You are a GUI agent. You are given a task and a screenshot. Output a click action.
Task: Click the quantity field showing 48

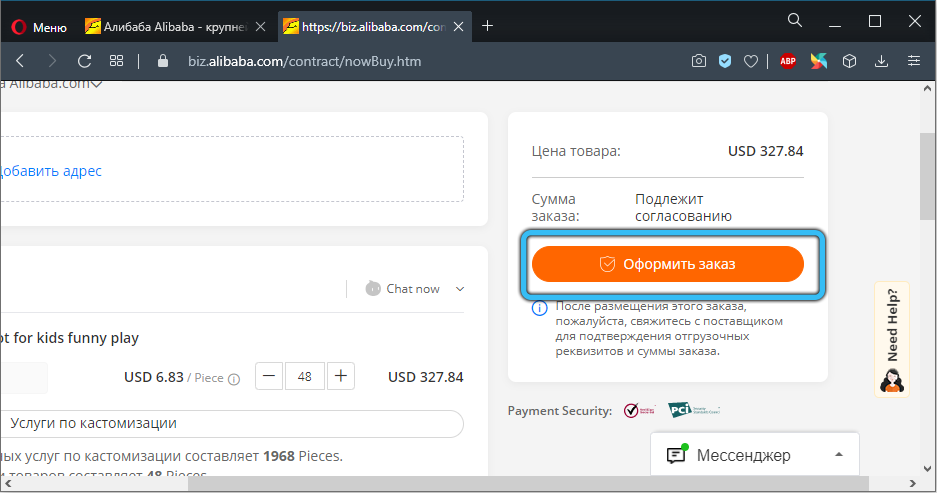(x=305, y=377)
